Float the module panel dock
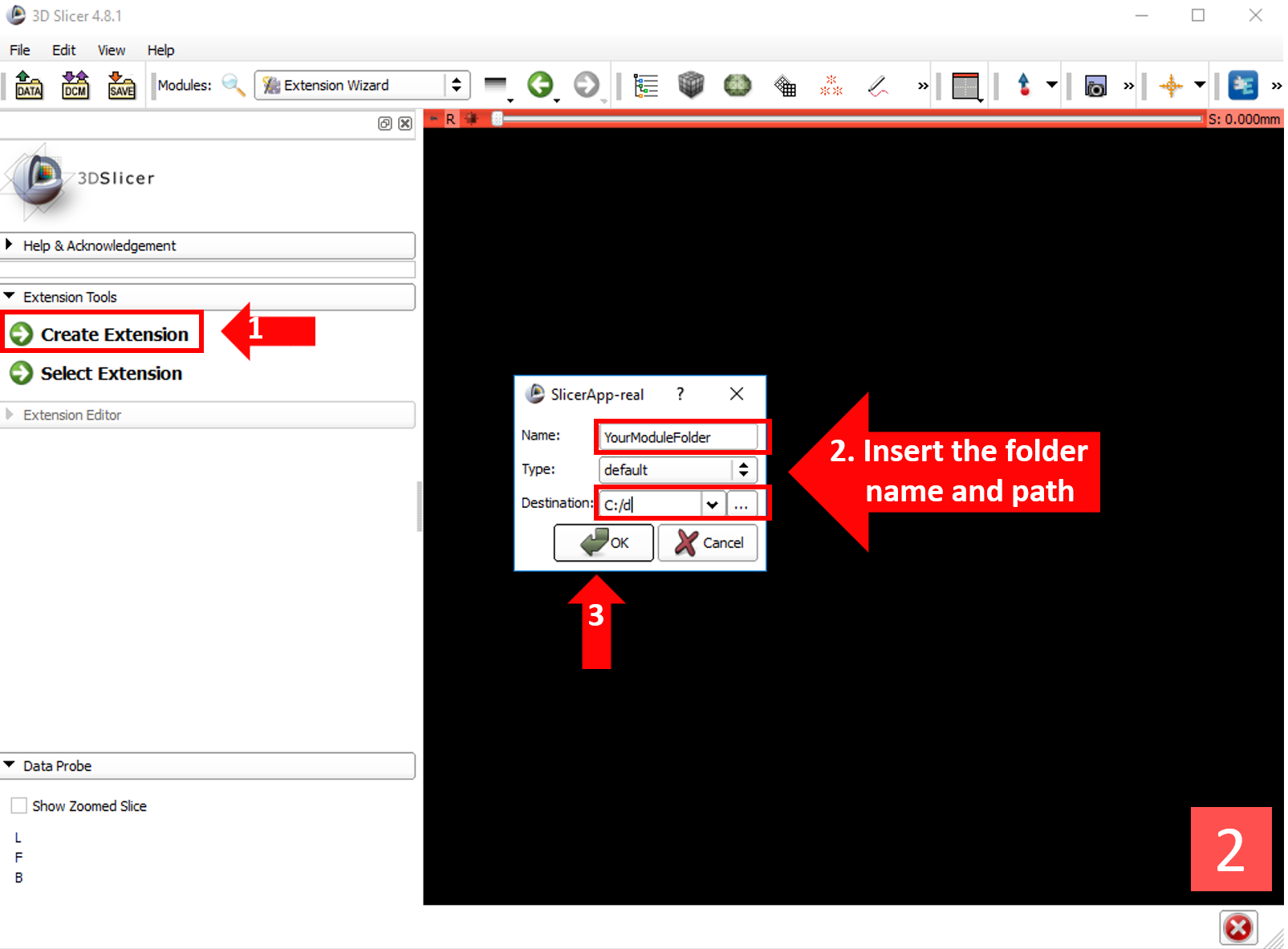This screenshot has width=1288, height=949. coord(385,124)
